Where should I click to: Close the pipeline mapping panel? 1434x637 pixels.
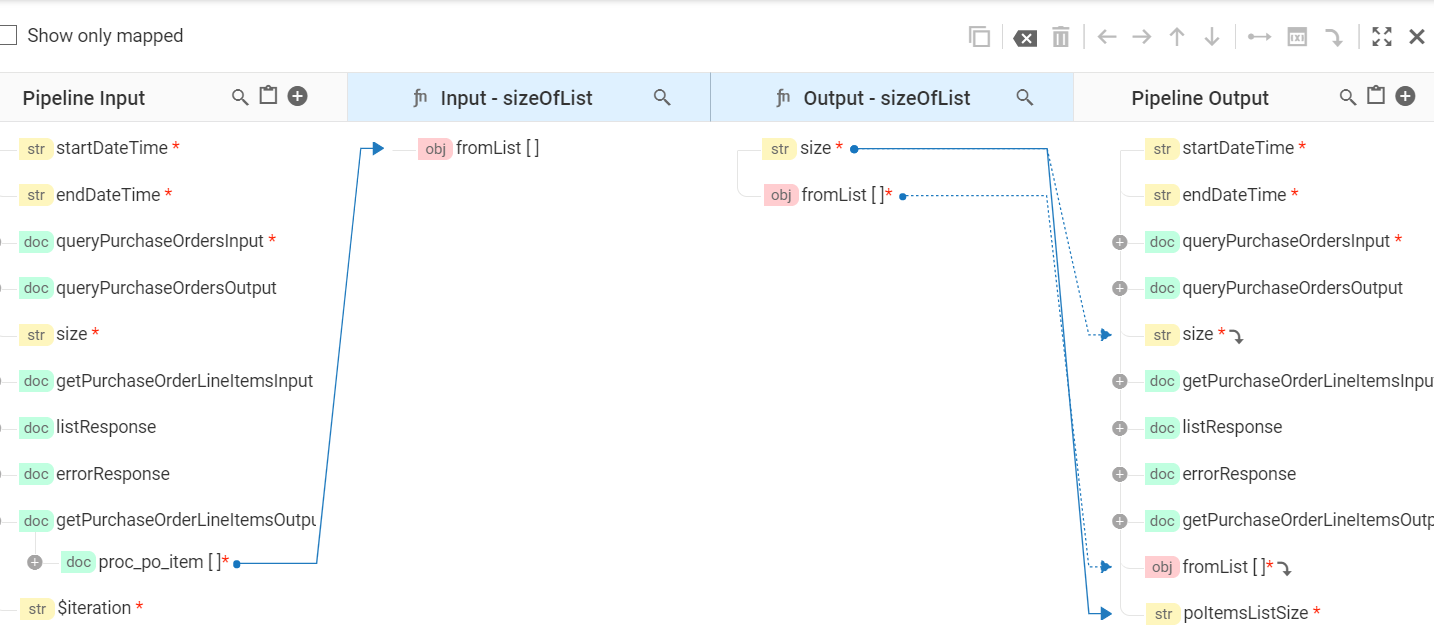click(1417, 37)
